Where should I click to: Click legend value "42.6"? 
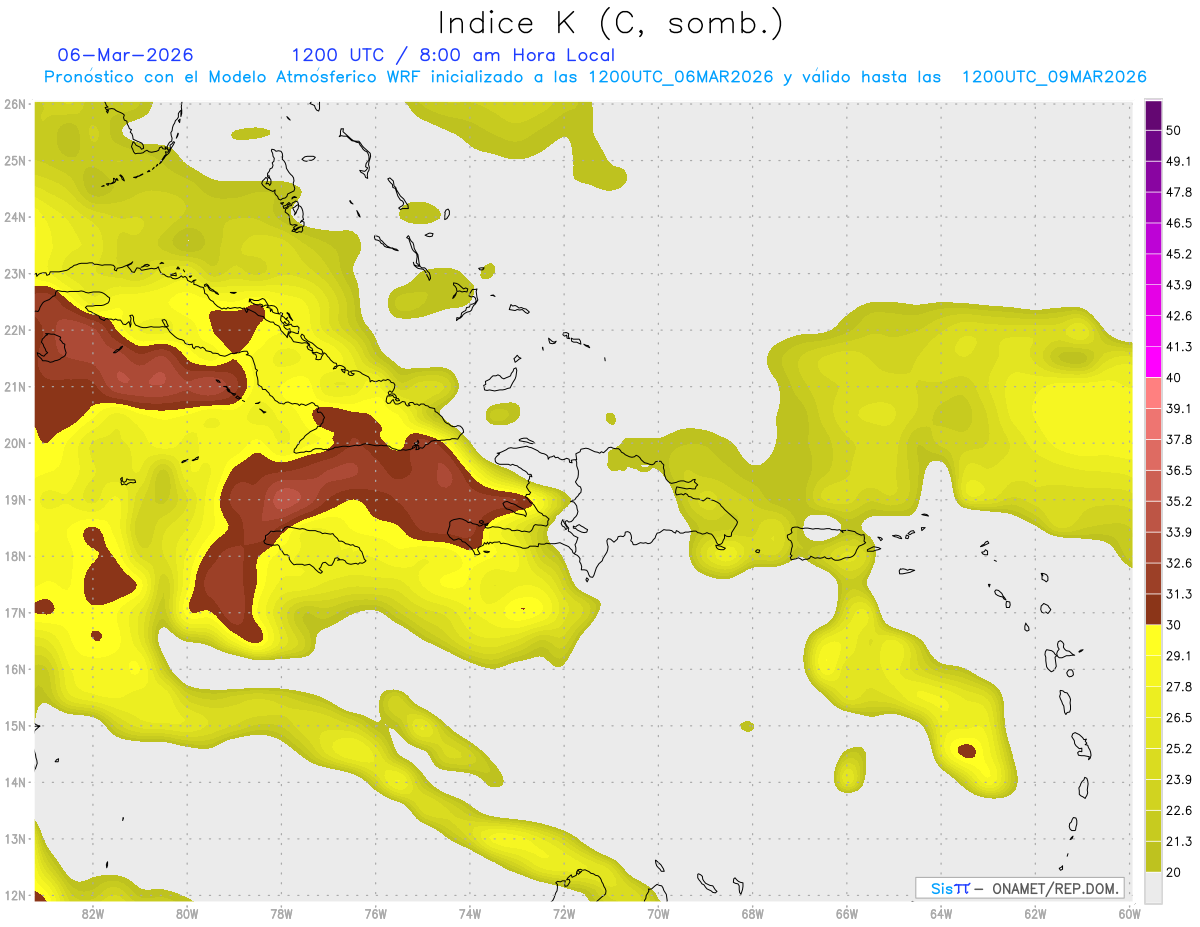point(1178,316)
